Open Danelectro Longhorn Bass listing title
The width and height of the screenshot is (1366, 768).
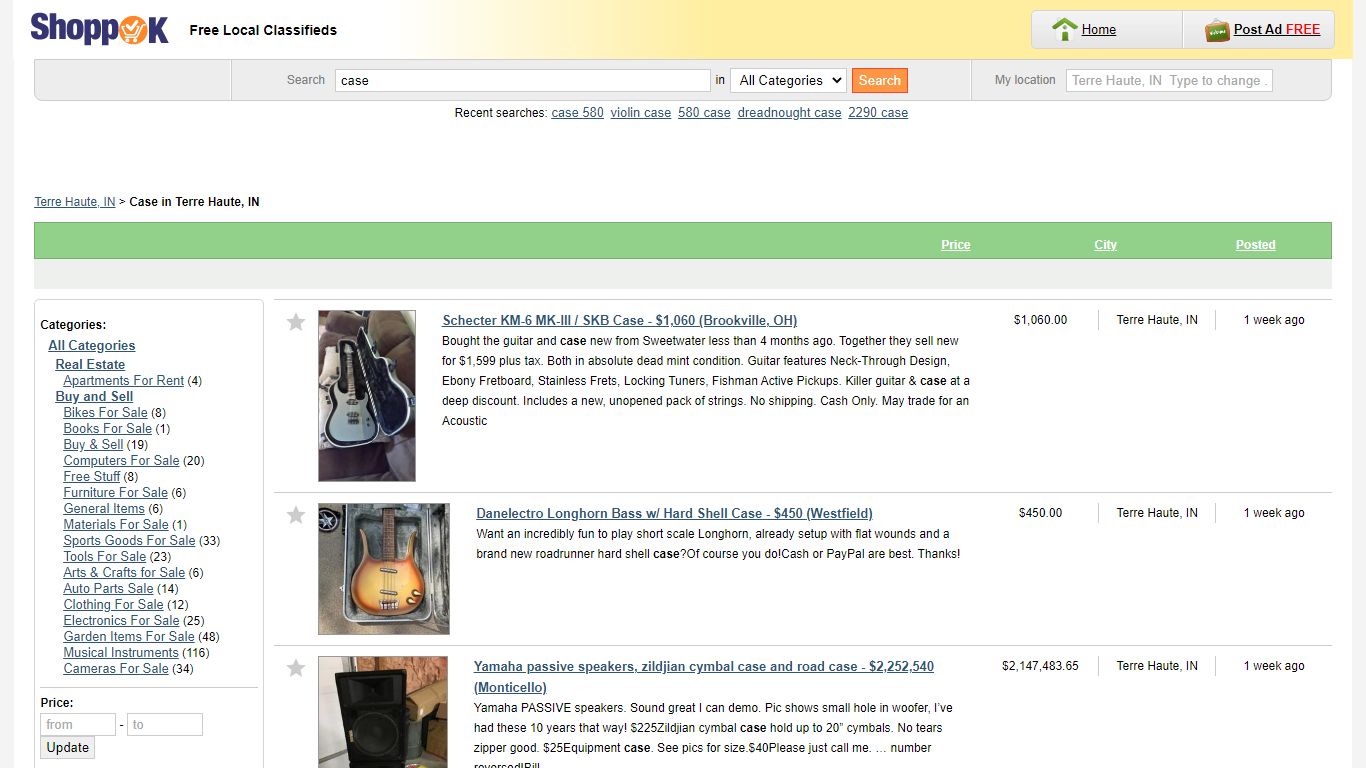tap(675, 514)
